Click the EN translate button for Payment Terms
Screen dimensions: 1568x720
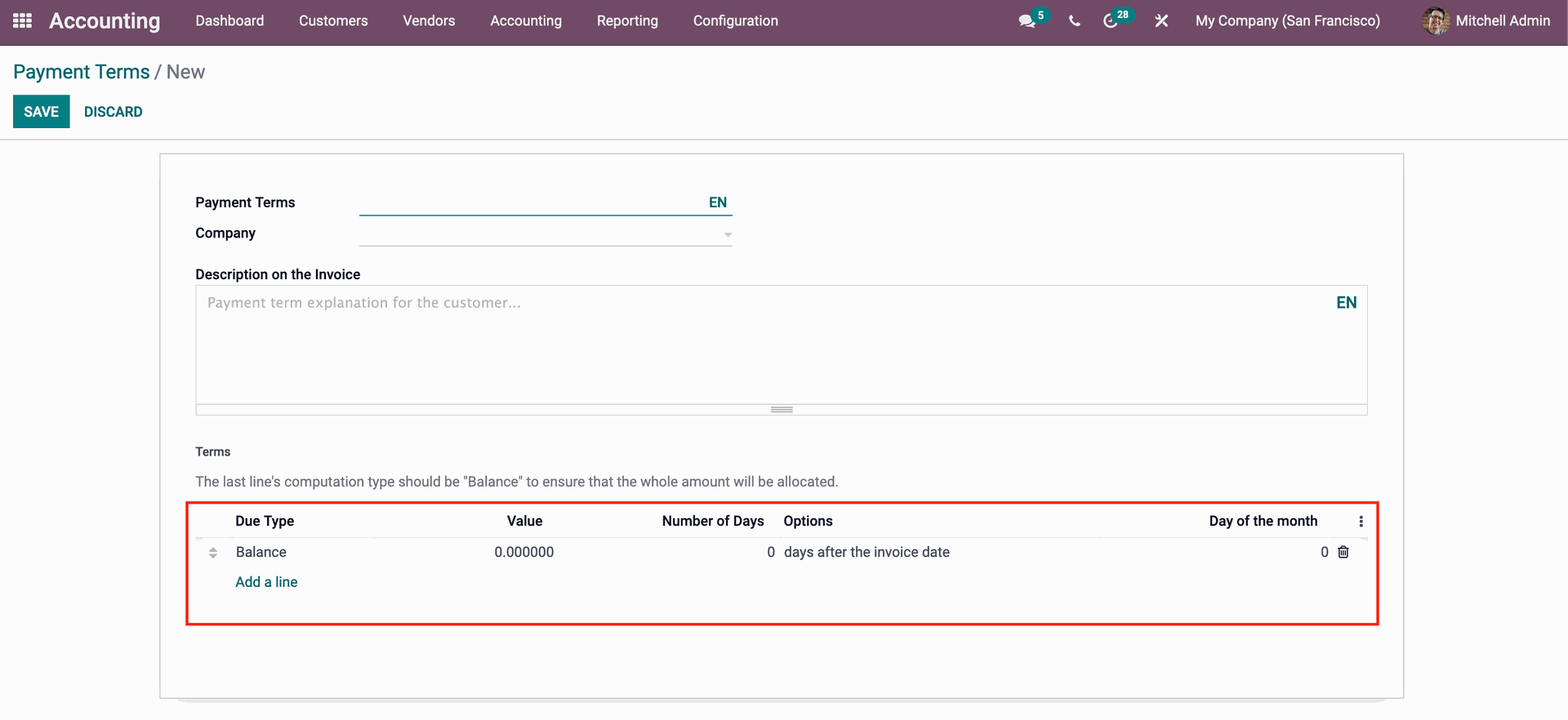coord(718,202)
